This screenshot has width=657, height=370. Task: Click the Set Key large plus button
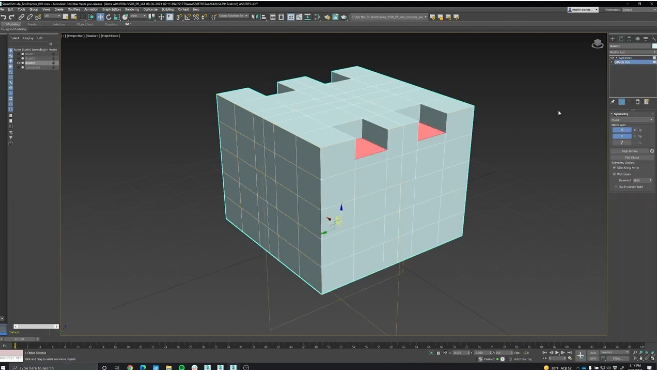pyautogui.click(x=580, y=355)
